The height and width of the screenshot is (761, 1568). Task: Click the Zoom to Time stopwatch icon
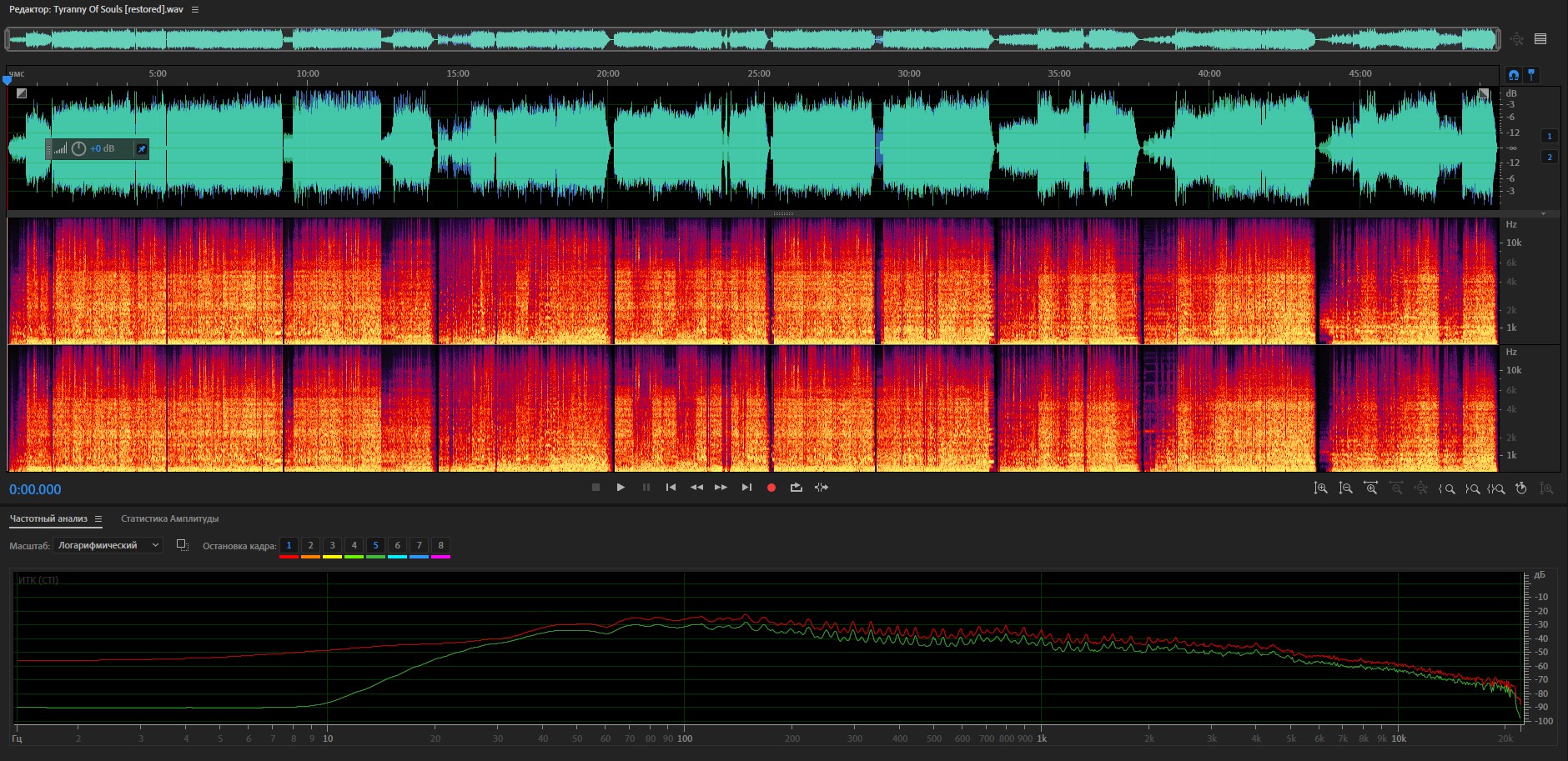pos(1520,488)
